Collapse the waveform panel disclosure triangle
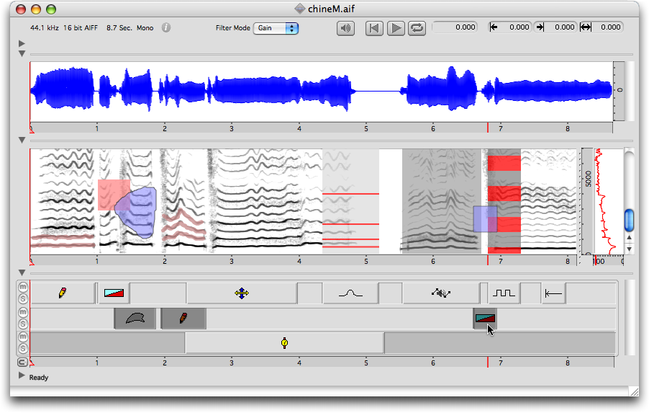Viewport: 649px width, 413px height. (22, 55)
